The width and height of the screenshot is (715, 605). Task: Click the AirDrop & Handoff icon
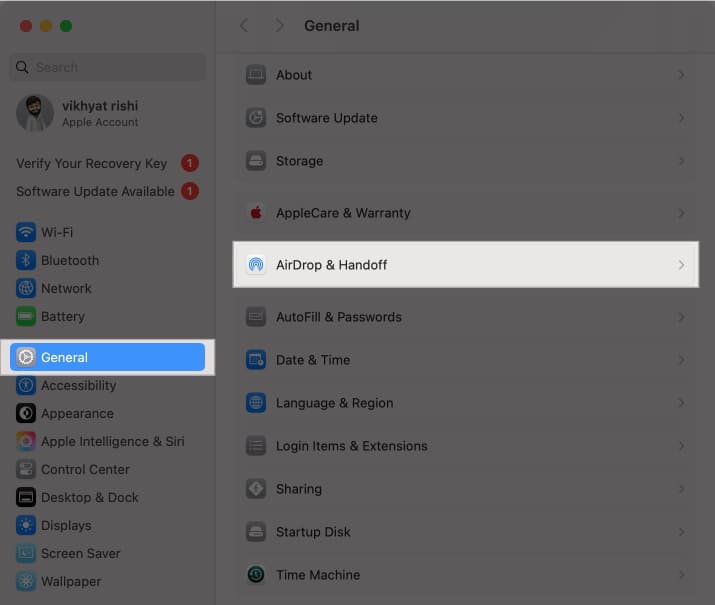point(256,264)
